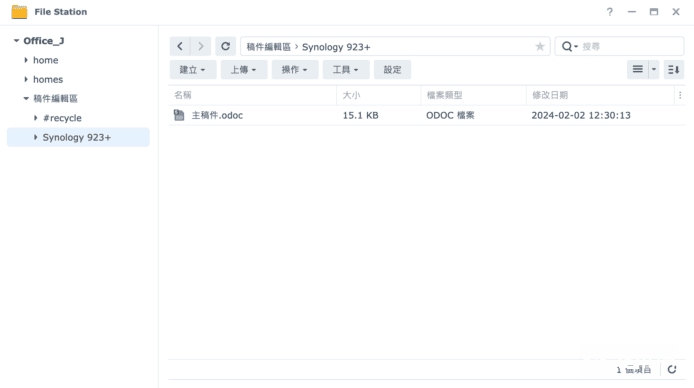Expand the #recycle folder arrow

36,118
